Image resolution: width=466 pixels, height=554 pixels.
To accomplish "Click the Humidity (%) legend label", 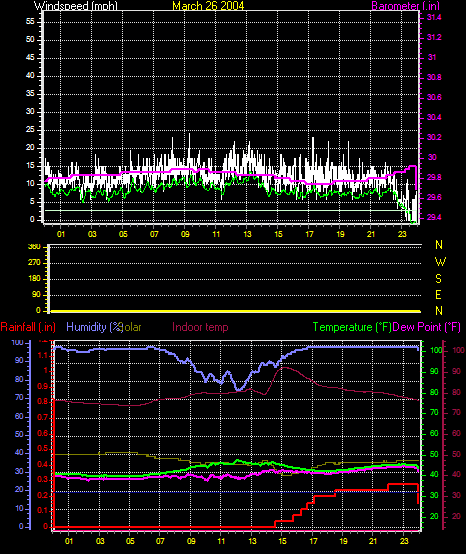I will point(95,327).
